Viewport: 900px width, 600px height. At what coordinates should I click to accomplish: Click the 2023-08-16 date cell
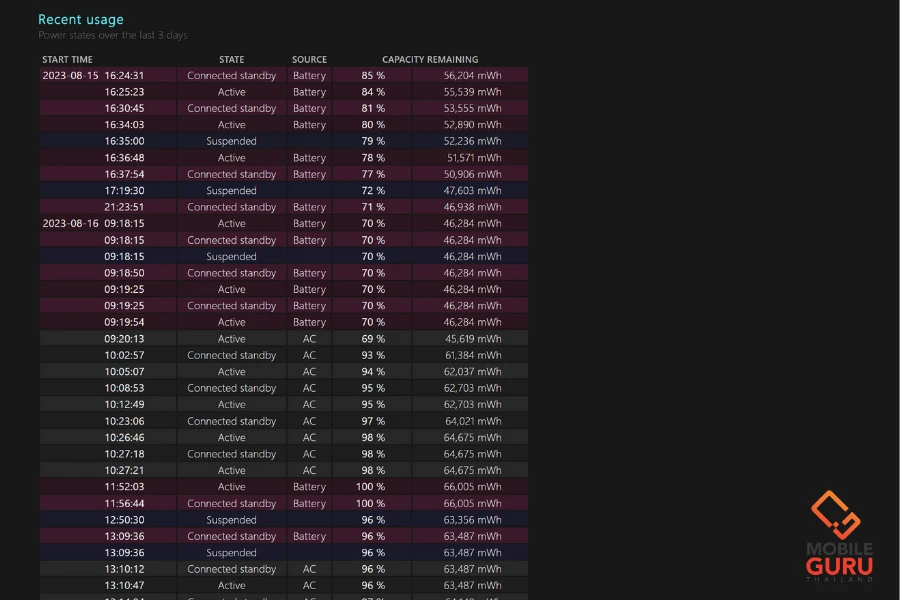[69, 224]
